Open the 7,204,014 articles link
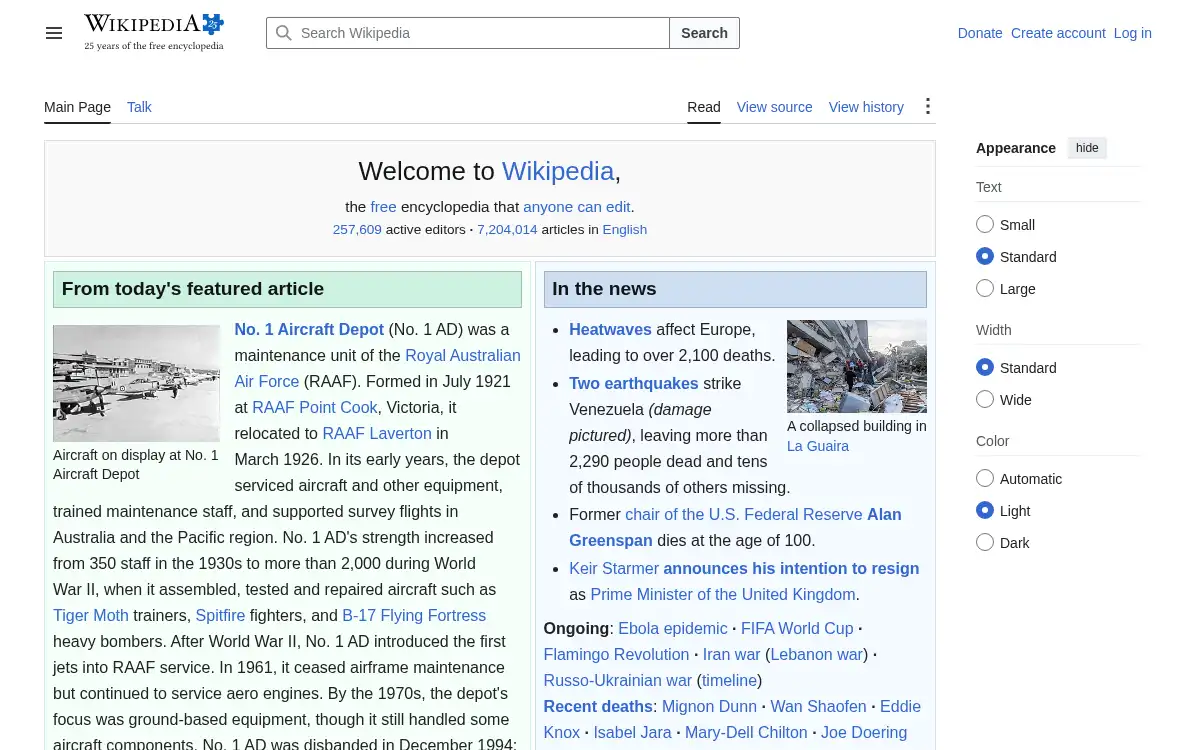1200x750 pixels. click(507, 229)
